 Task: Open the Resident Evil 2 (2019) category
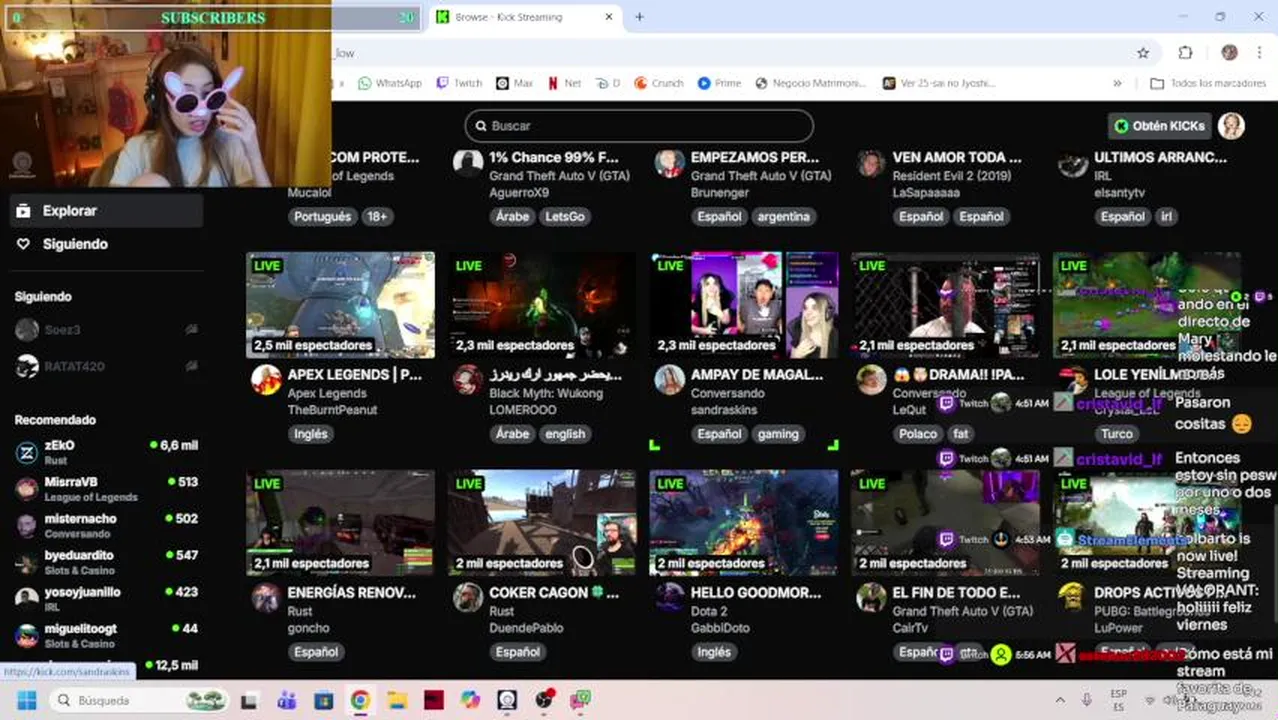952,176
